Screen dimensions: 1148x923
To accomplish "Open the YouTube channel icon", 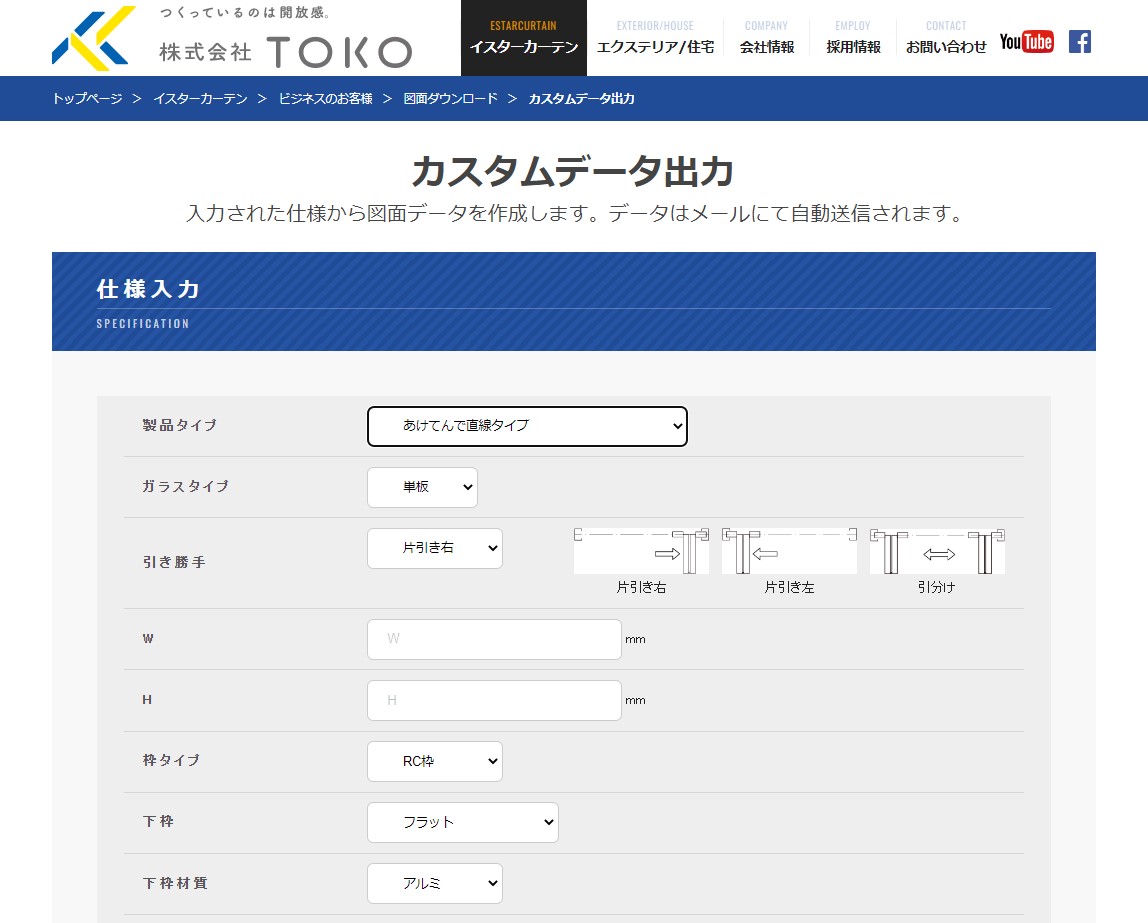I will tap(1026, 42).
